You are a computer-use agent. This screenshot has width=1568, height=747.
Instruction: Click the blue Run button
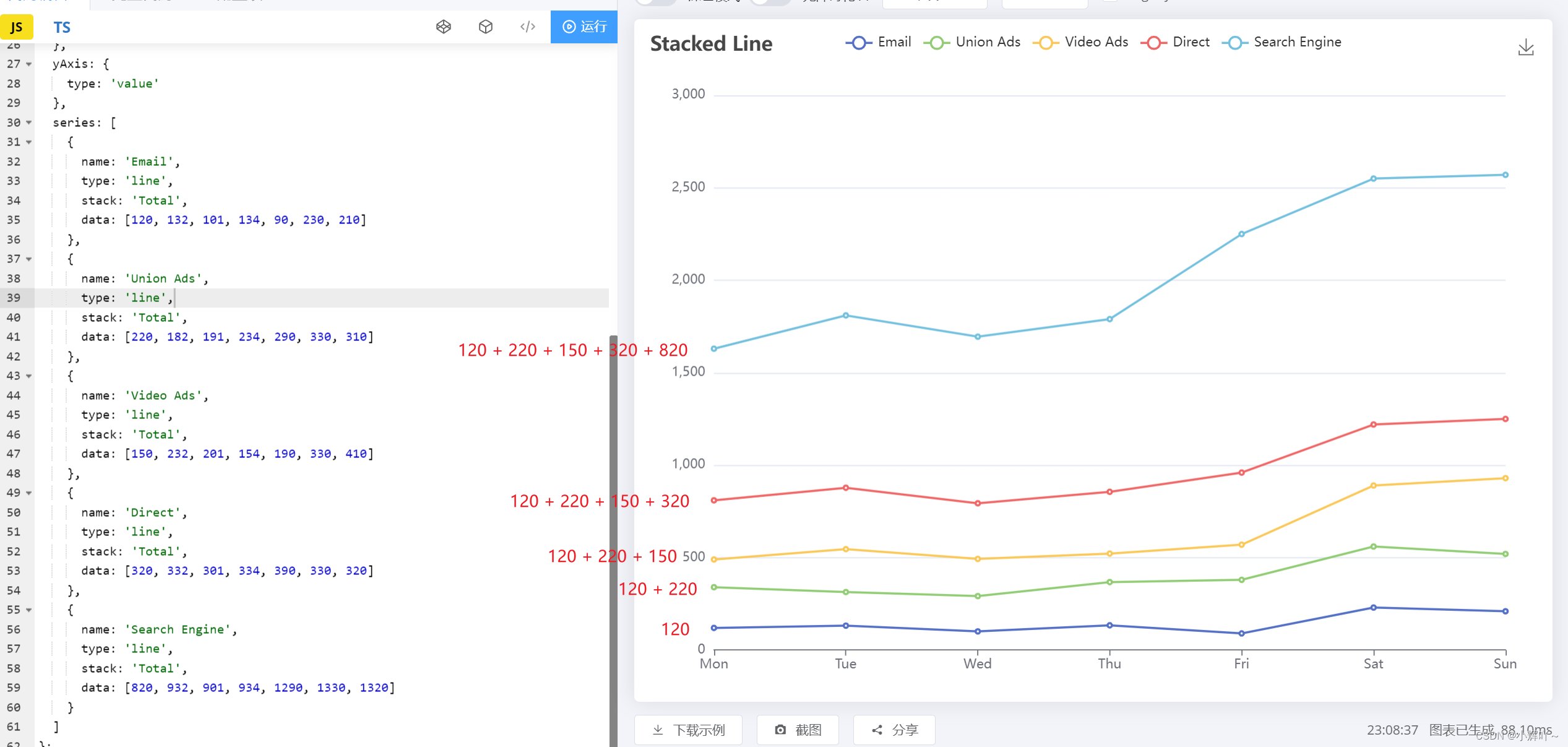(584, 27)
